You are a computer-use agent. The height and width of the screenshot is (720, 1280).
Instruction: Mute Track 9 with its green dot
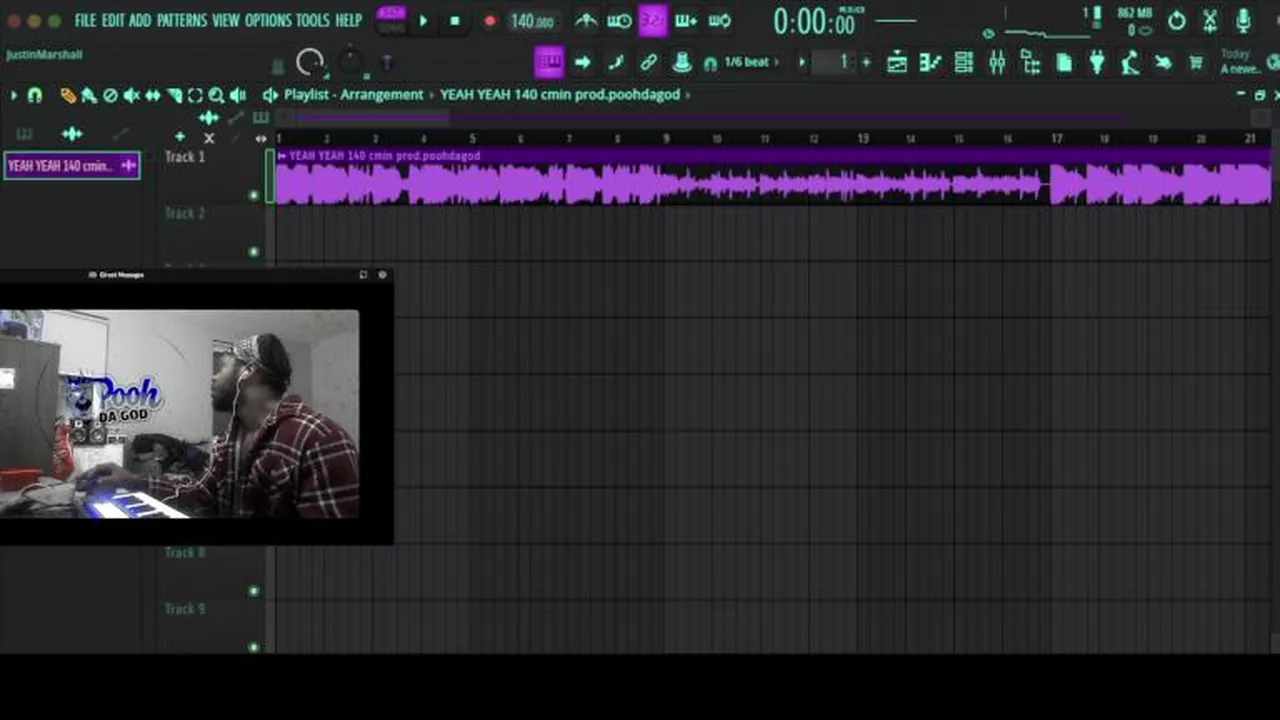[254, 647]
